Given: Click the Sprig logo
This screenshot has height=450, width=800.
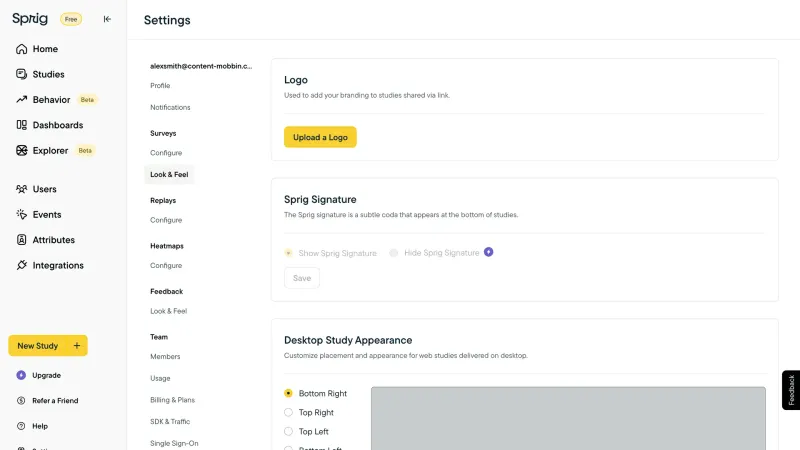Looking at the screenshot, I should click(30, 19).
